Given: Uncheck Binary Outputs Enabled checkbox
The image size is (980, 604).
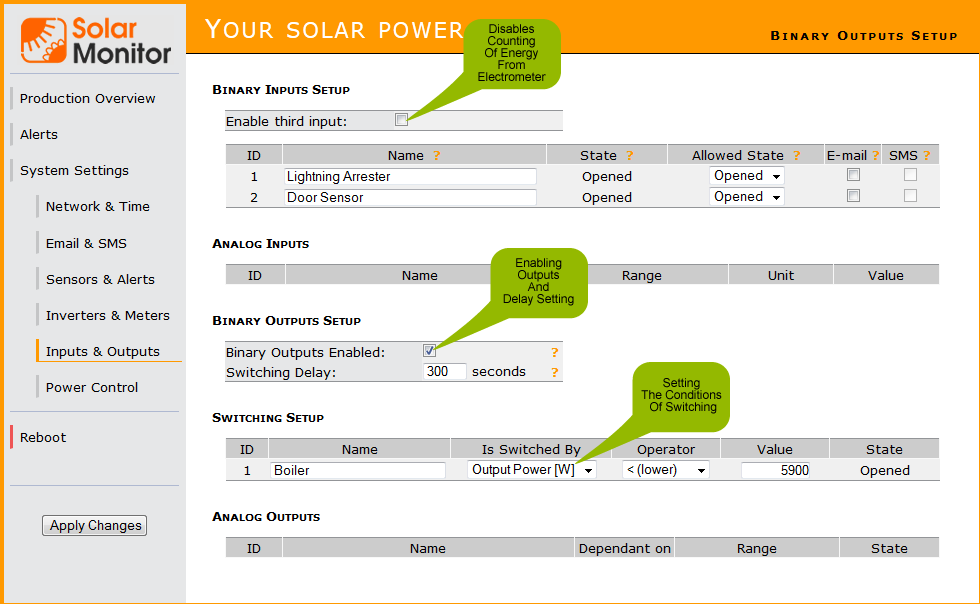Looking at the screenshot, I should [429, 351].
